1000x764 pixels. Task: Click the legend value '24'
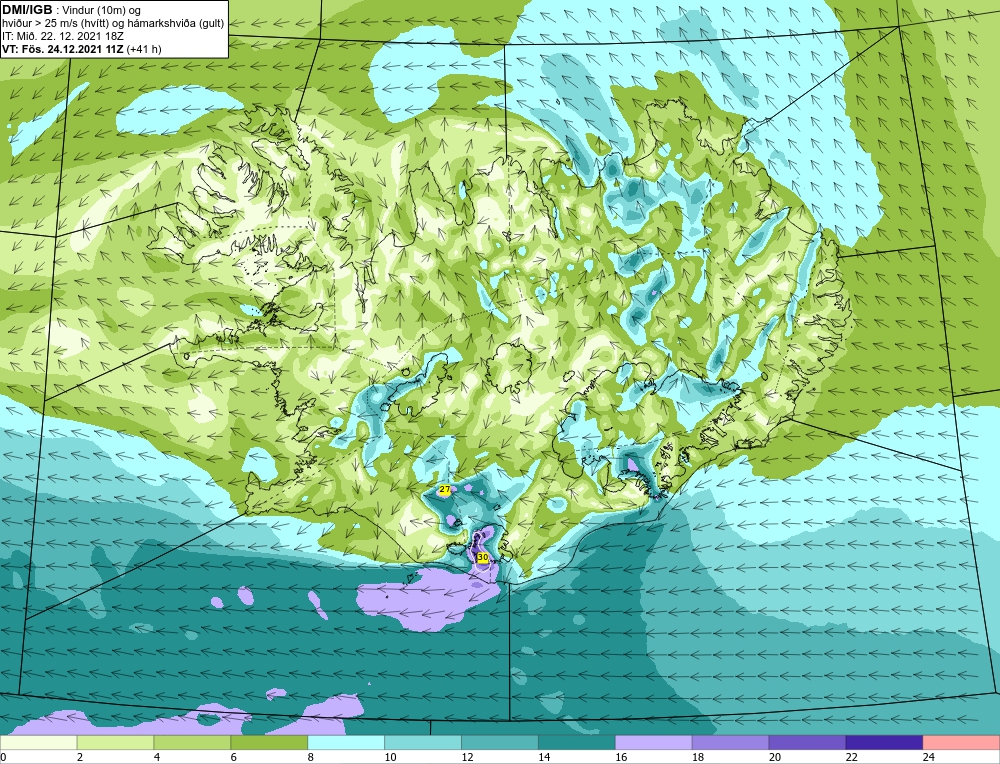(x=929, y=757)
